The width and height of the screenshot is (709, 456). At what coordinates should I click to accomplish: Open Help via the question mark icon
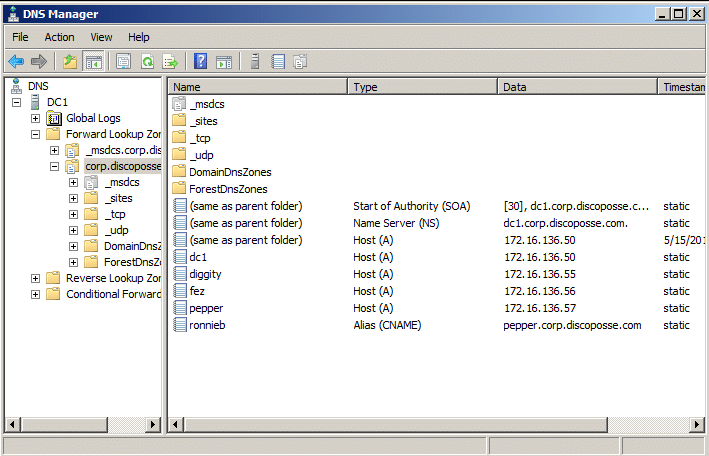(201, 62)
